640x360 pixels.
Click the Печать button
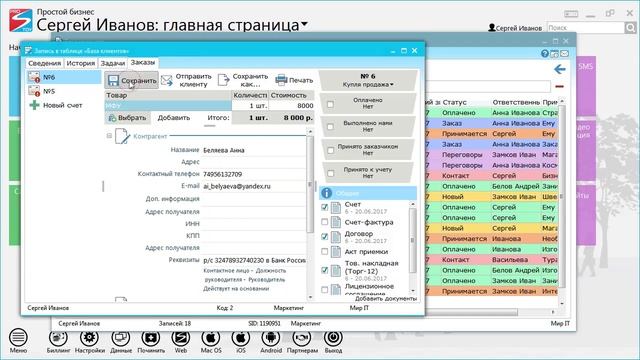coord(294,80)
